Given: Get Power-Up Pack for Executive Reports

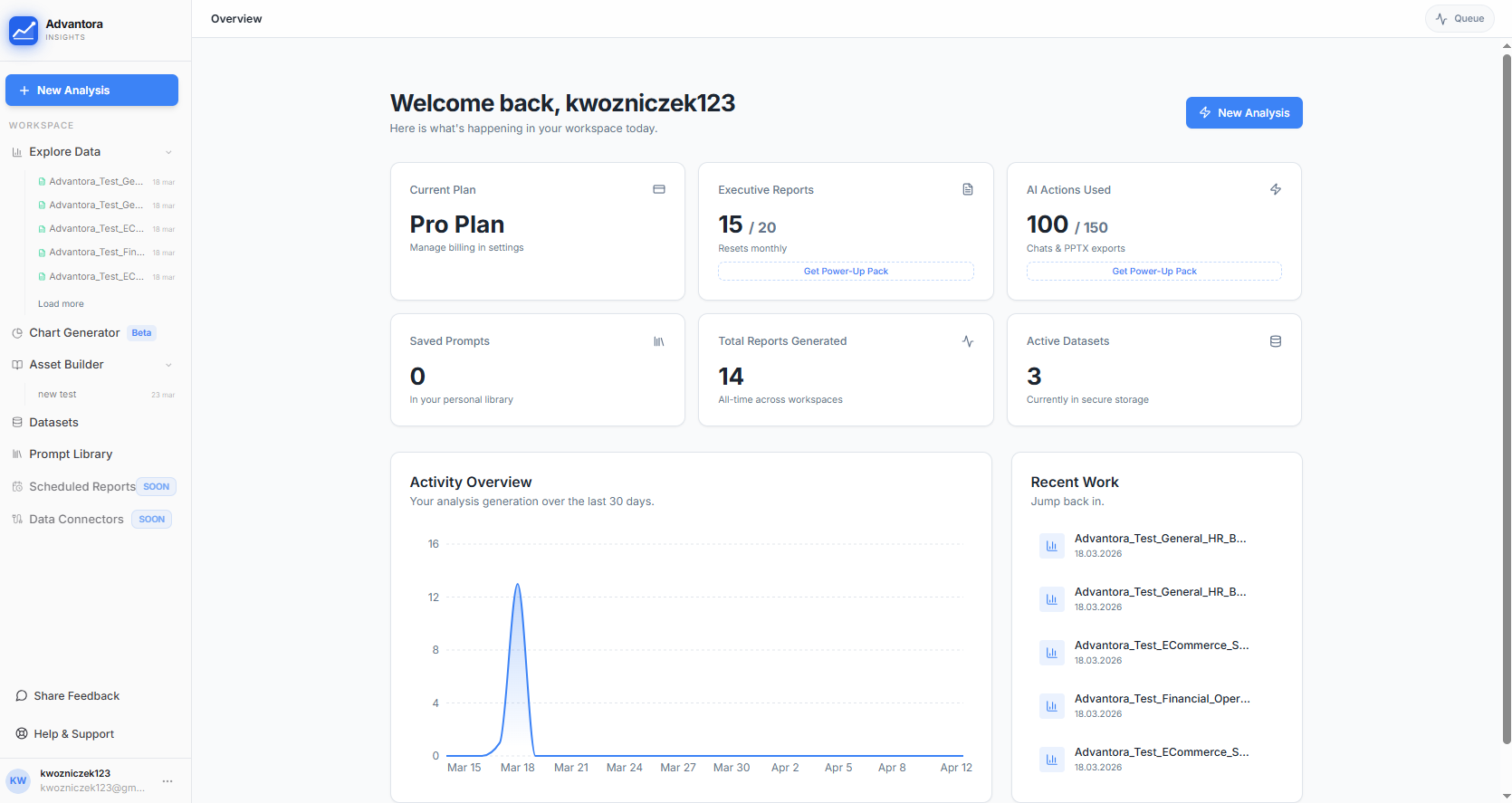Looking at the screenshot, I should 846,272.
